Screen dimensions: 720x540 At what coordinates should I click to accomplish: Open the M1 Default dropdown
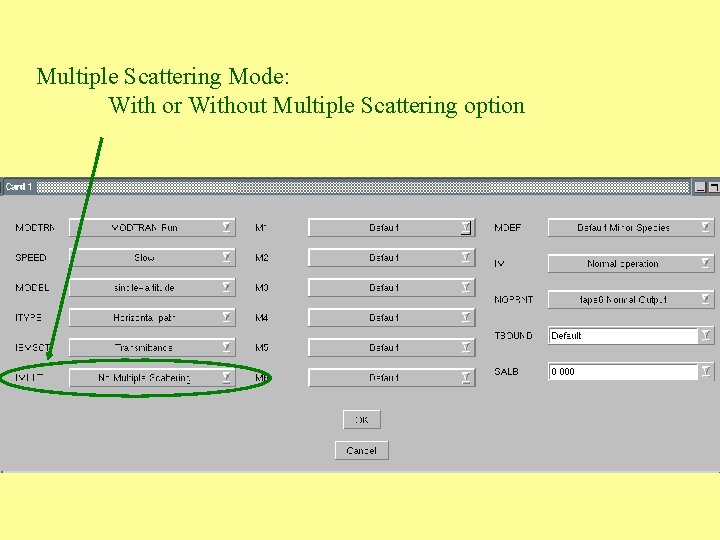point(392,227)
